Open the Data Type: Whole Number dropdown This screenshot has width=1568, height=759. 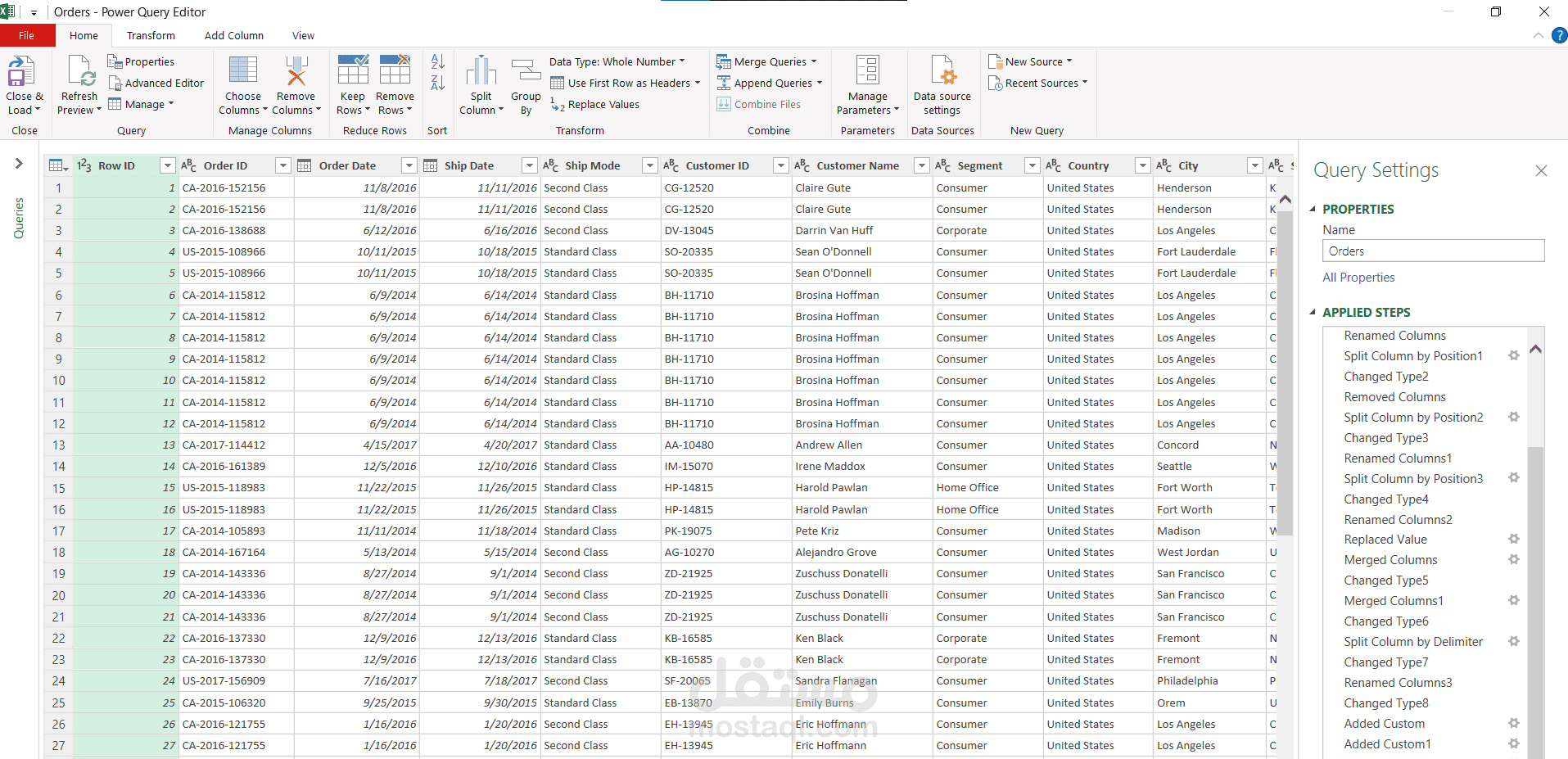click(x=617, y=61)
